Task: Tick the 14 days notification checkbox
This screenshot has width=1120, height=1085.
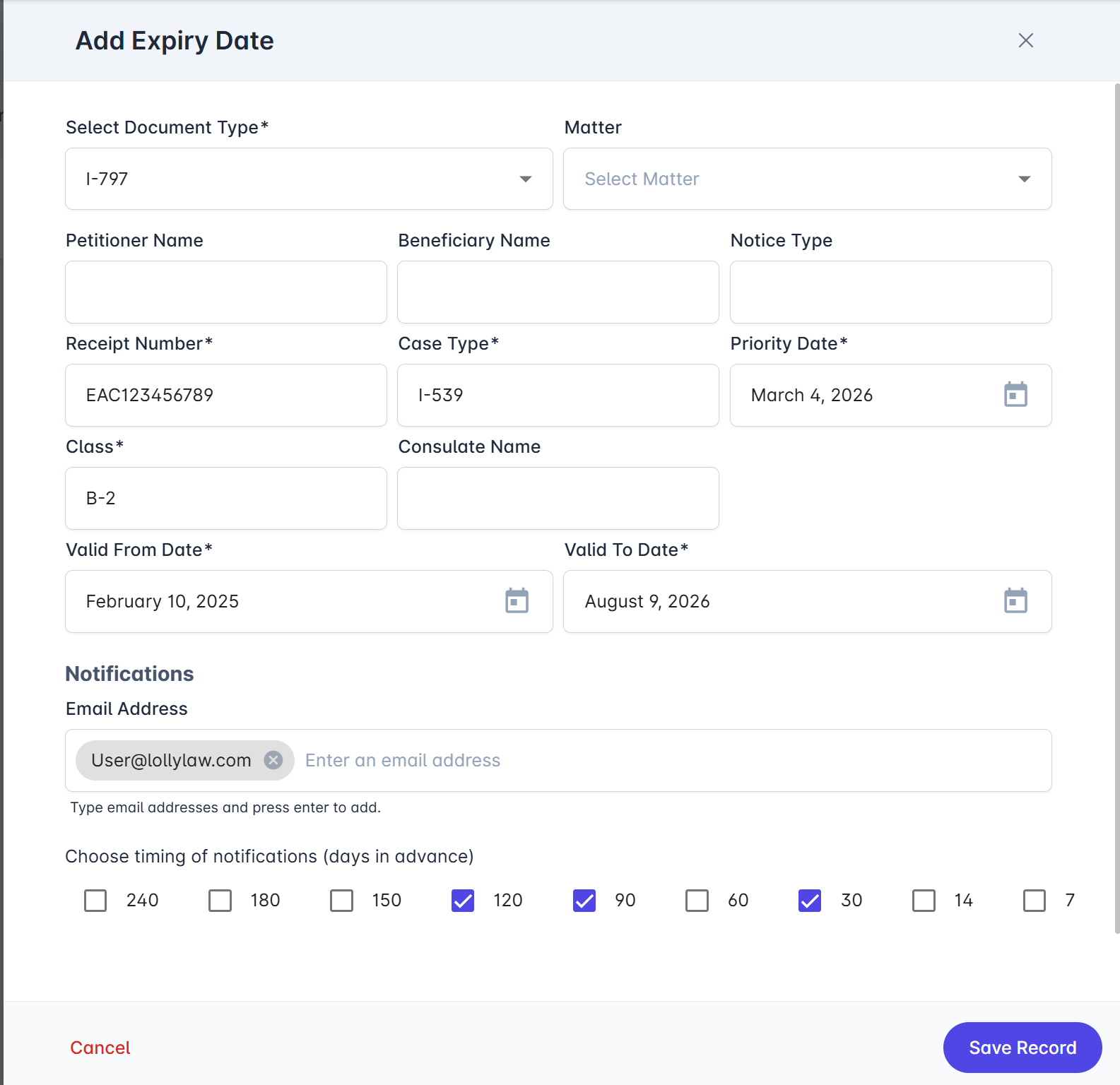Action: coord(924,901)
